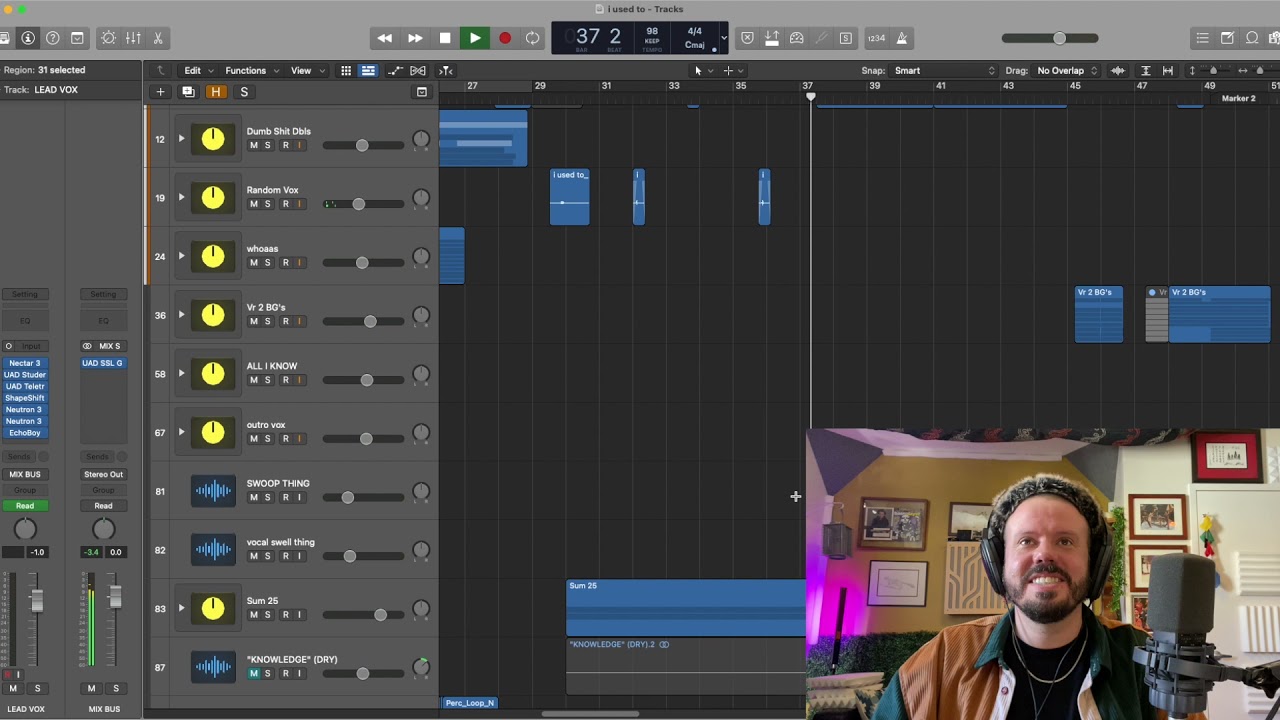Open the Editors scissors button
The image size is (1280, 720).
(158, 38)
